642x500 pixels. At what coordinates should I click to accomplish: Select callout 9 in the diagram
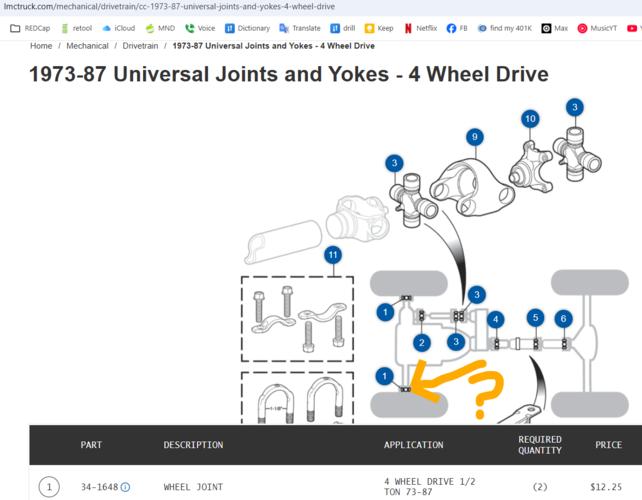(474, 136)
